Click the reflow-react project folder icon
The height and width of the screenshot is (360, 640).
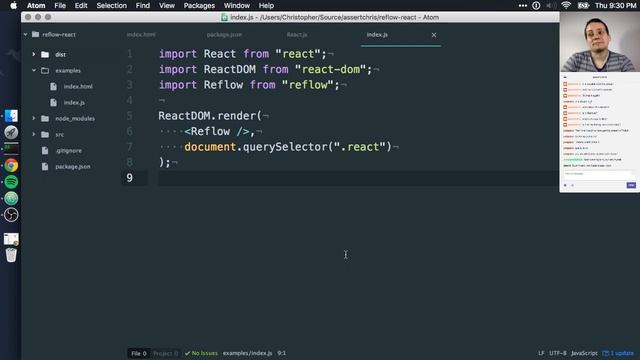click(36, 34)
